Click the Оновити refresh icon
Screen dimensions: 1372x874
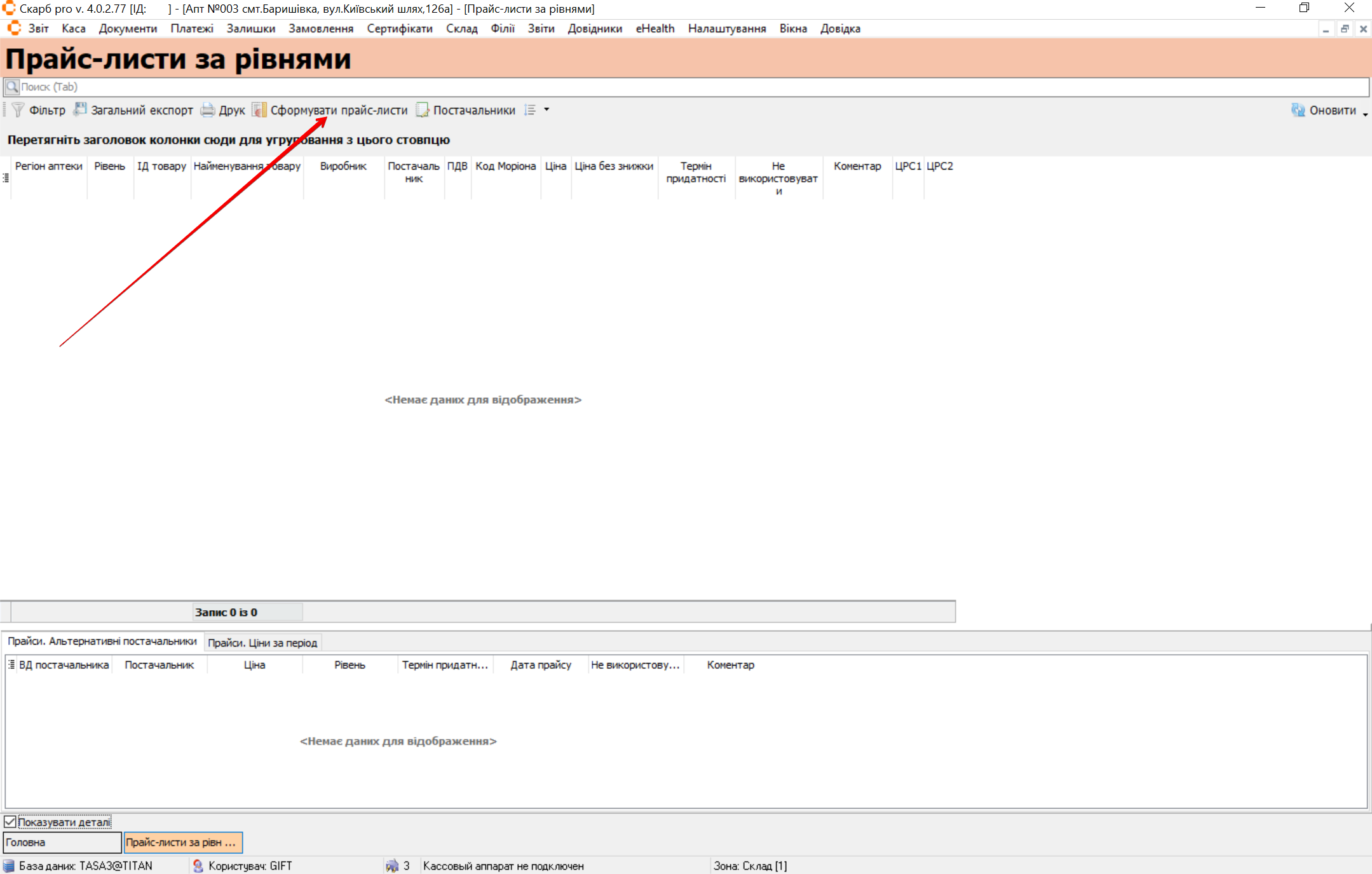point(1298,110)
